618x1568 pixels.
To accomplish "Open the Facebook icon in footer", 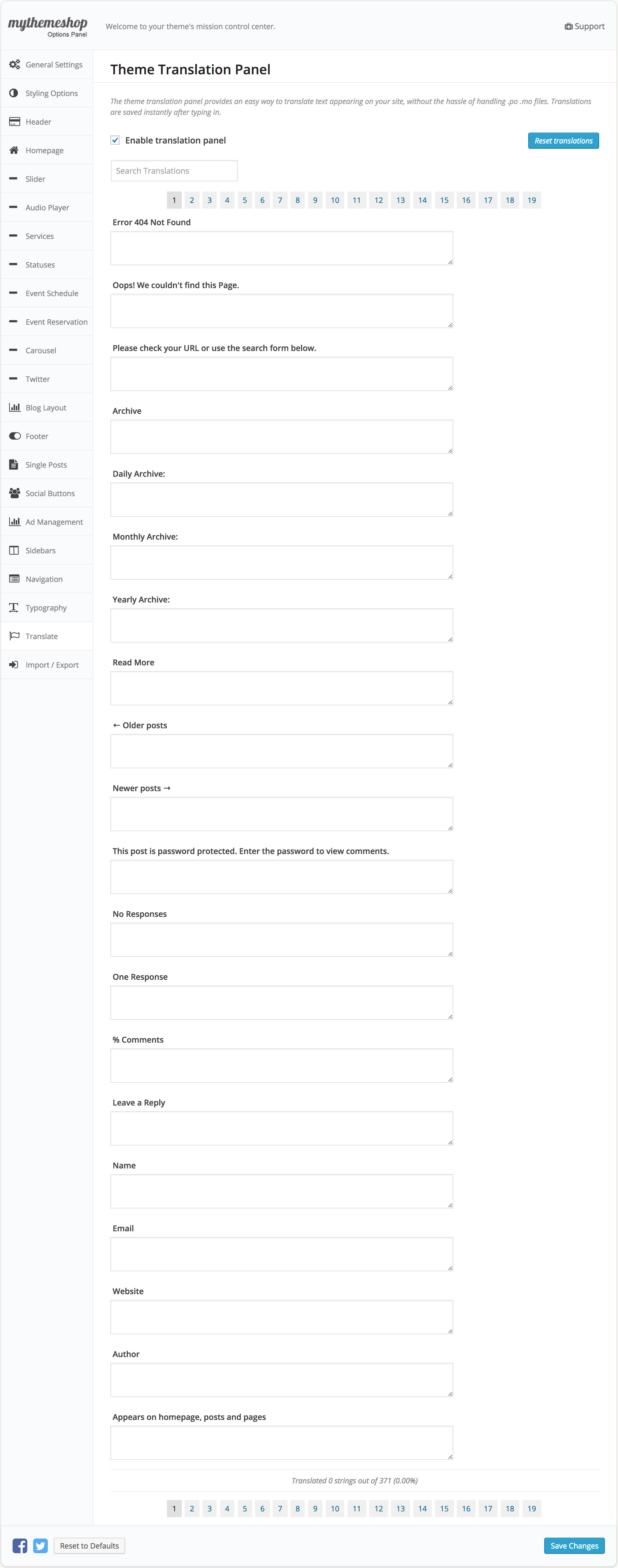I will [x=20, y=1545].
